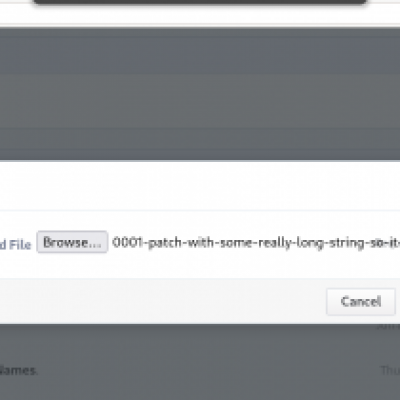Image resolution: width=400 pixels, height=400 pixels.
Task: Click the gray dialog footer beside Cancel
Action: 163,301
